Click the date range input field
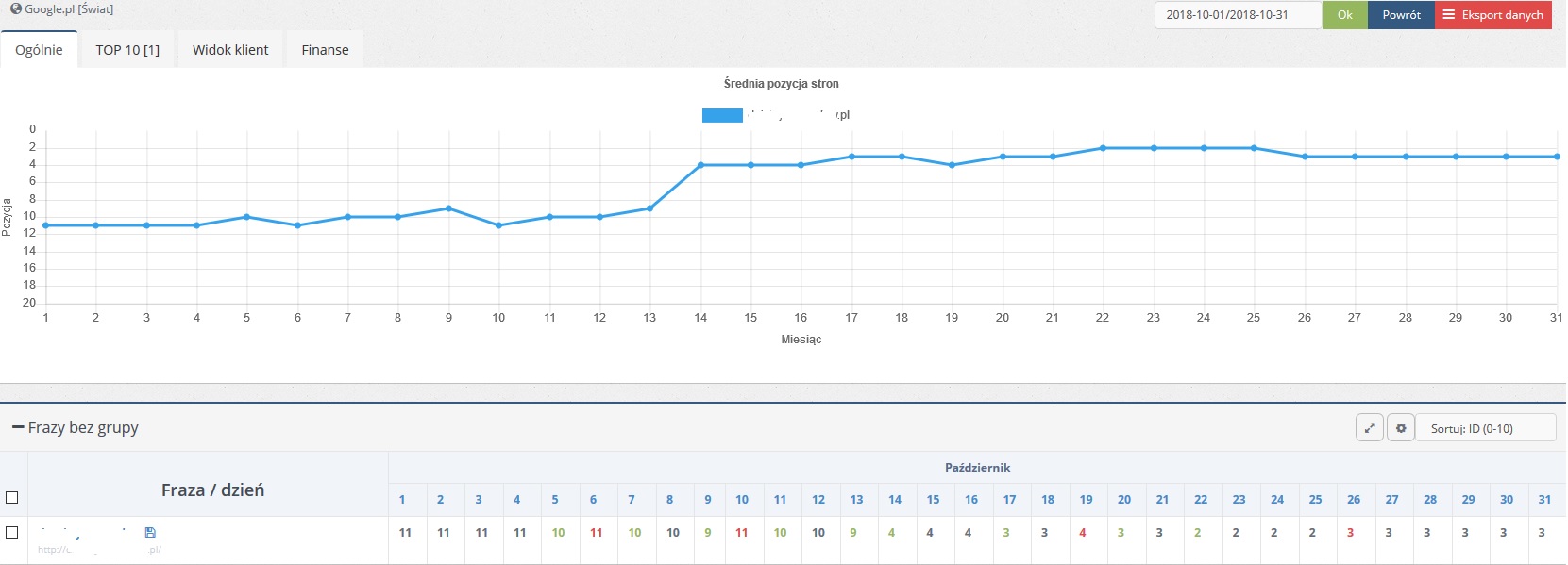The height and width of the screenshot is (565, 1568). tap(1238, 15)
